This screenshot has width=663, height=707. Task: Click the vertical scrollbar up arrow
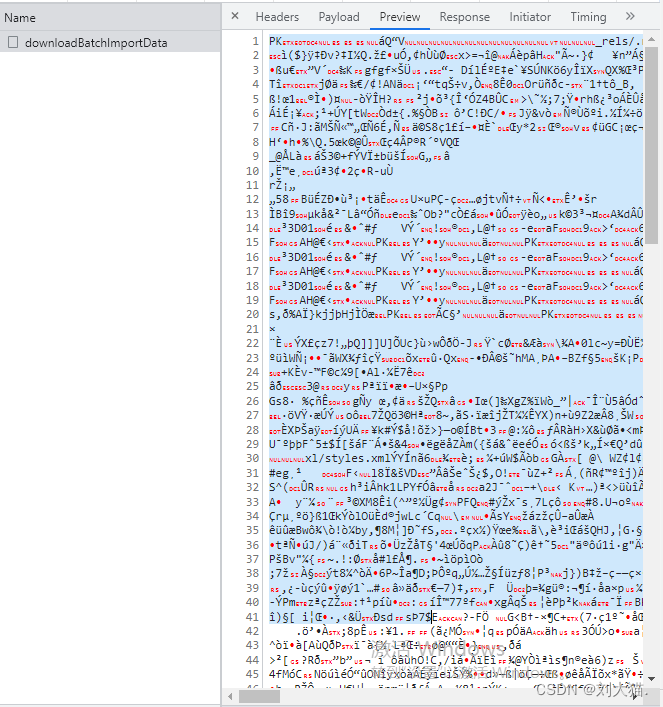click(651, 40)
